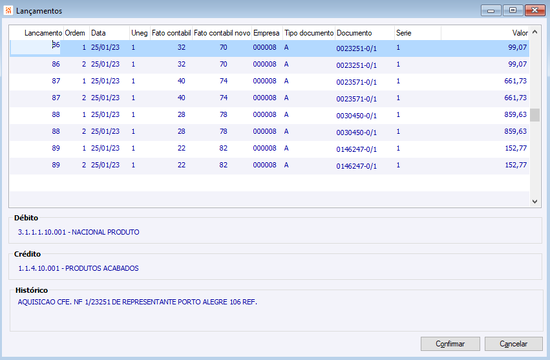Minimize the Lançamentos window
Screen dimensions: 550x360
[x=491, y=11]
